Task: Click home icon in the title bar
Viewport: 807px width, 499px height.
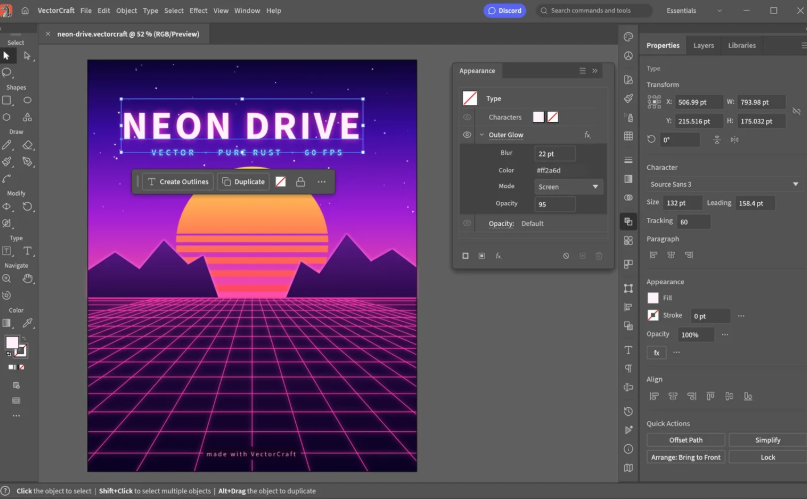Action: (25, 10)
